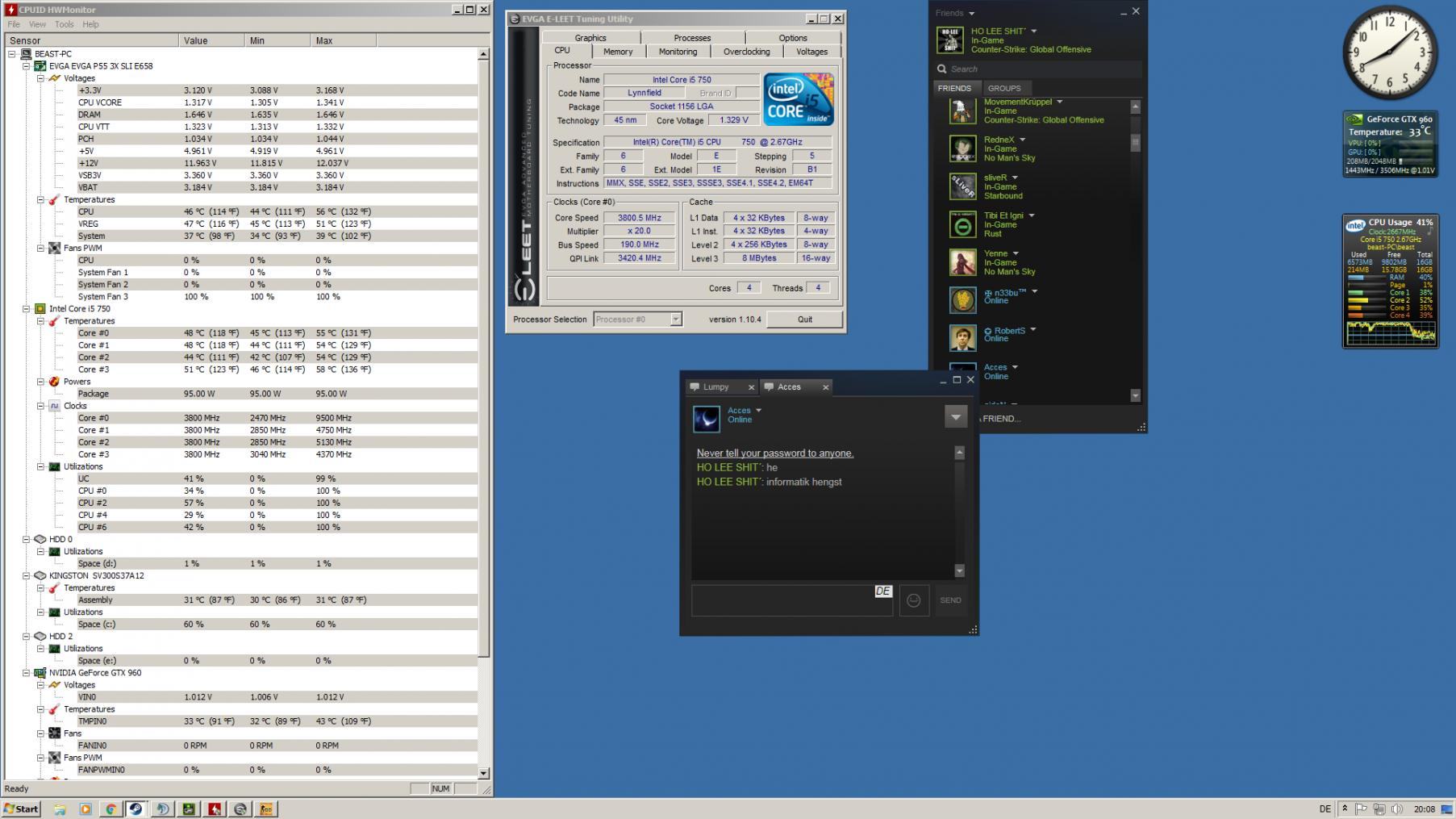The image size is (1456, 819).
Task: Open dropdown arrow next to MovementKrüppel
Action: click(1060, 102)
